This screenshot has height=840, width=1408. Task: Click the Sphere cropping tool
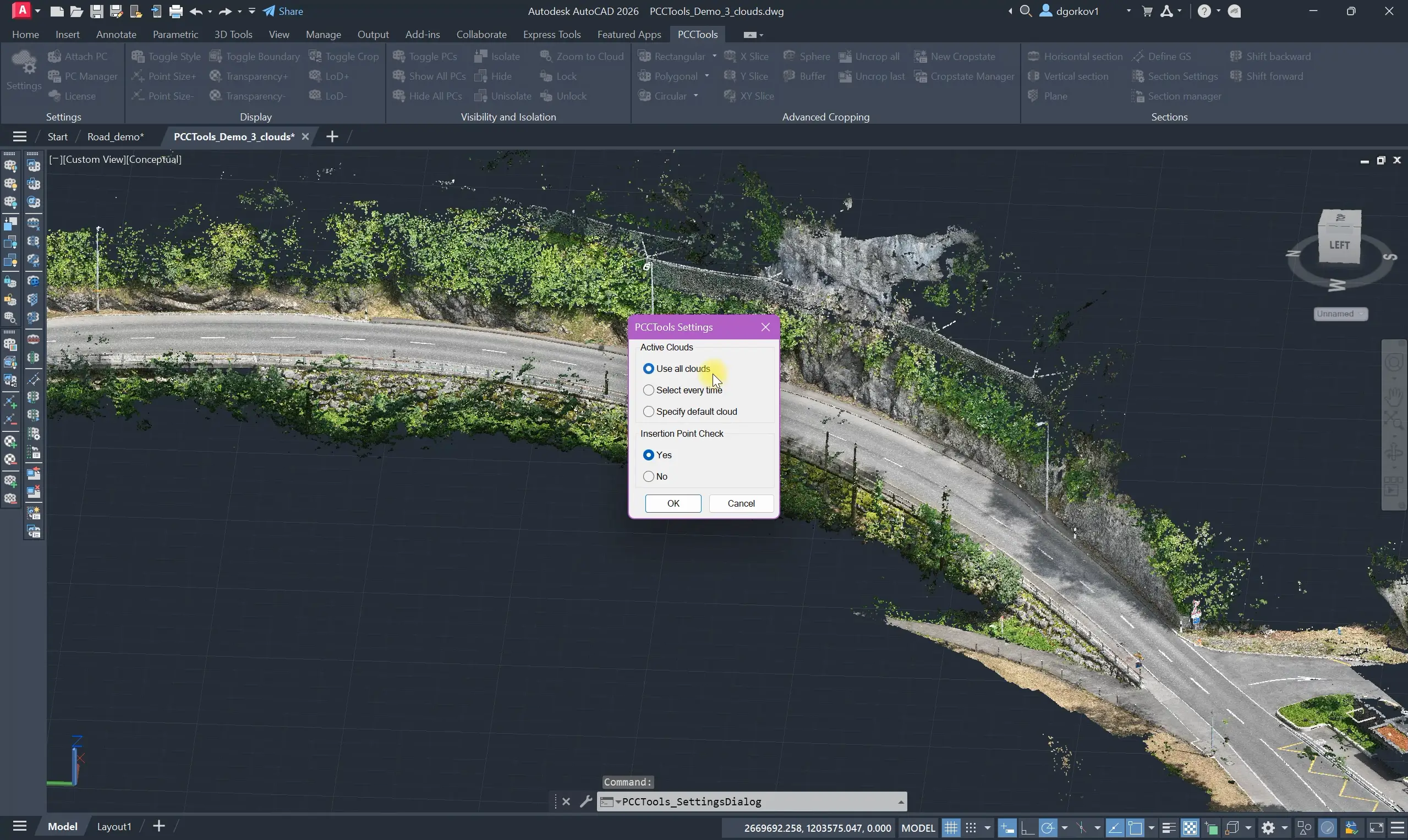click(807, 56)
